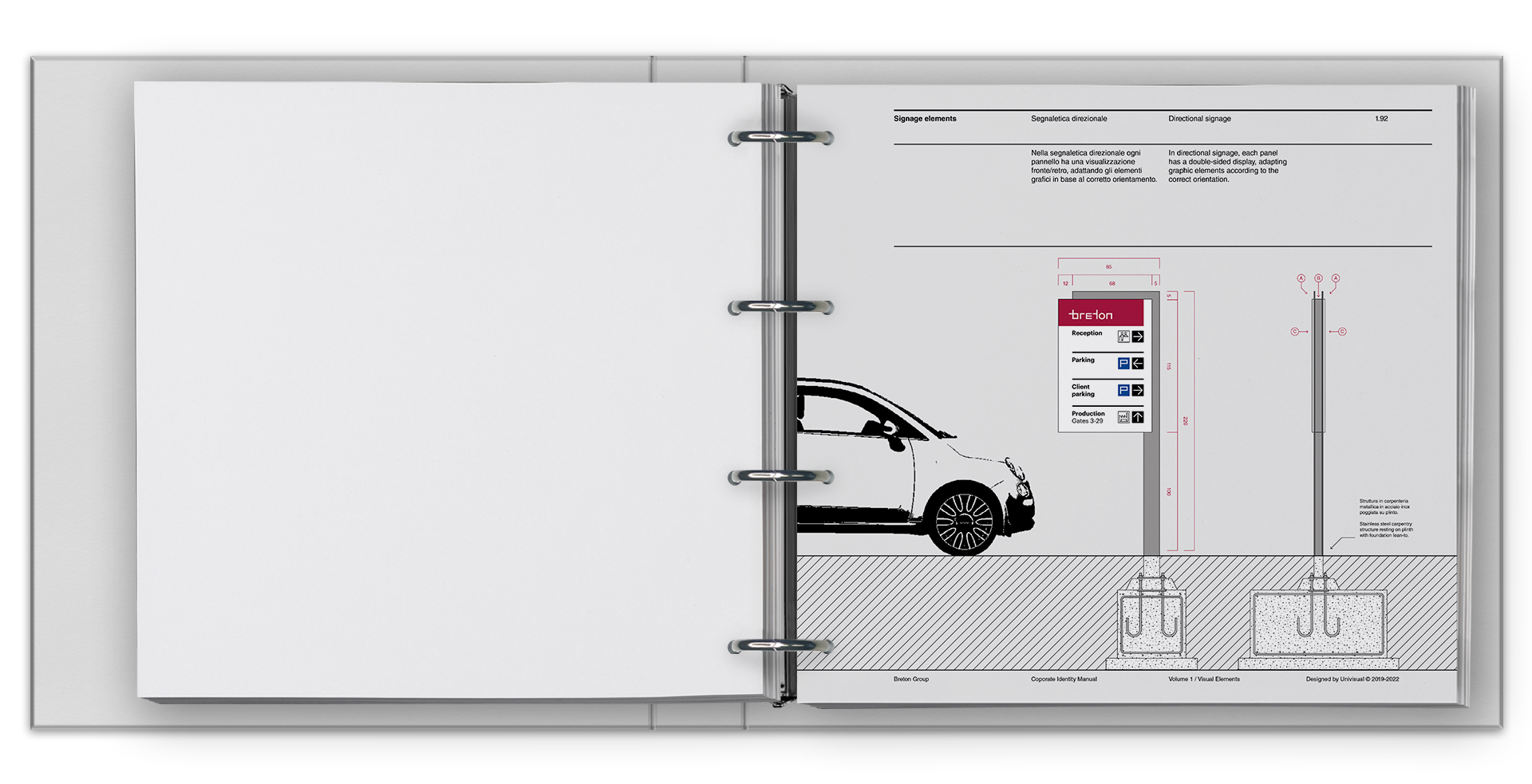Click the right arrow next to Reception
Screen dimensions: 1532x784
(1138, 337)
